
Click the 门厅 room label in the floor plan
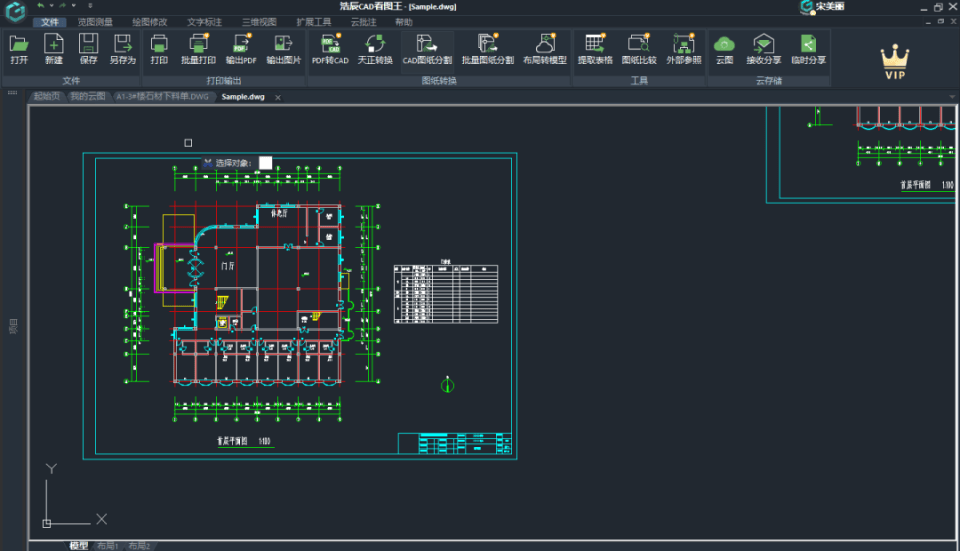point(228,266)
